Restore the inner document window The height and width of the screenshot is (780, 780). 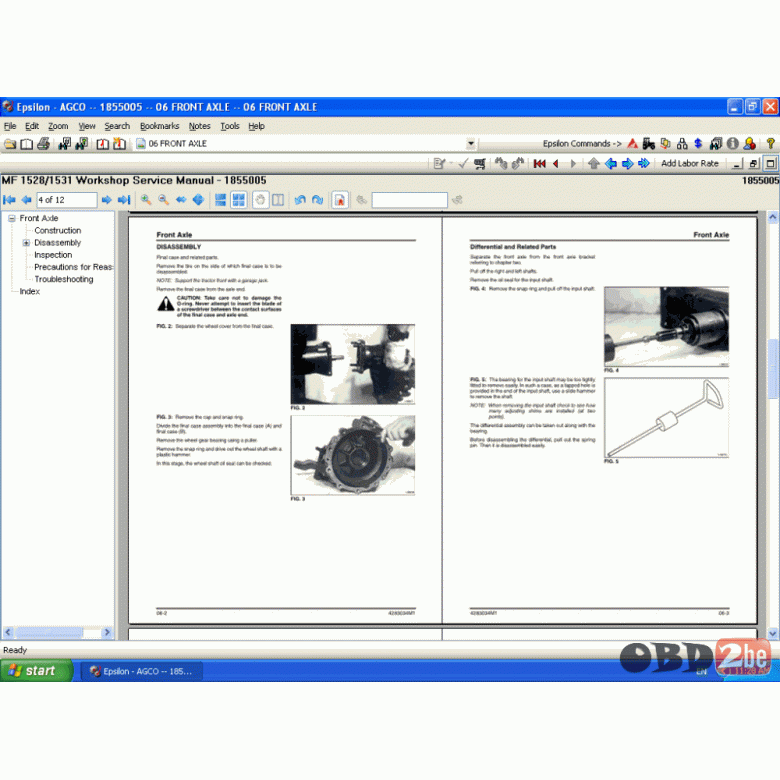pos(754,164)
